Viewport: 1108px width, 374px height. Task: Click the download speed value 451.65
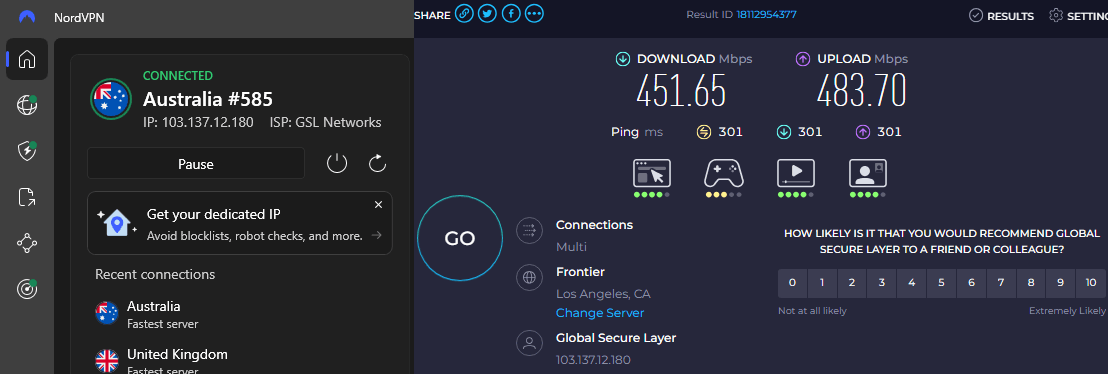pos(681,90)
